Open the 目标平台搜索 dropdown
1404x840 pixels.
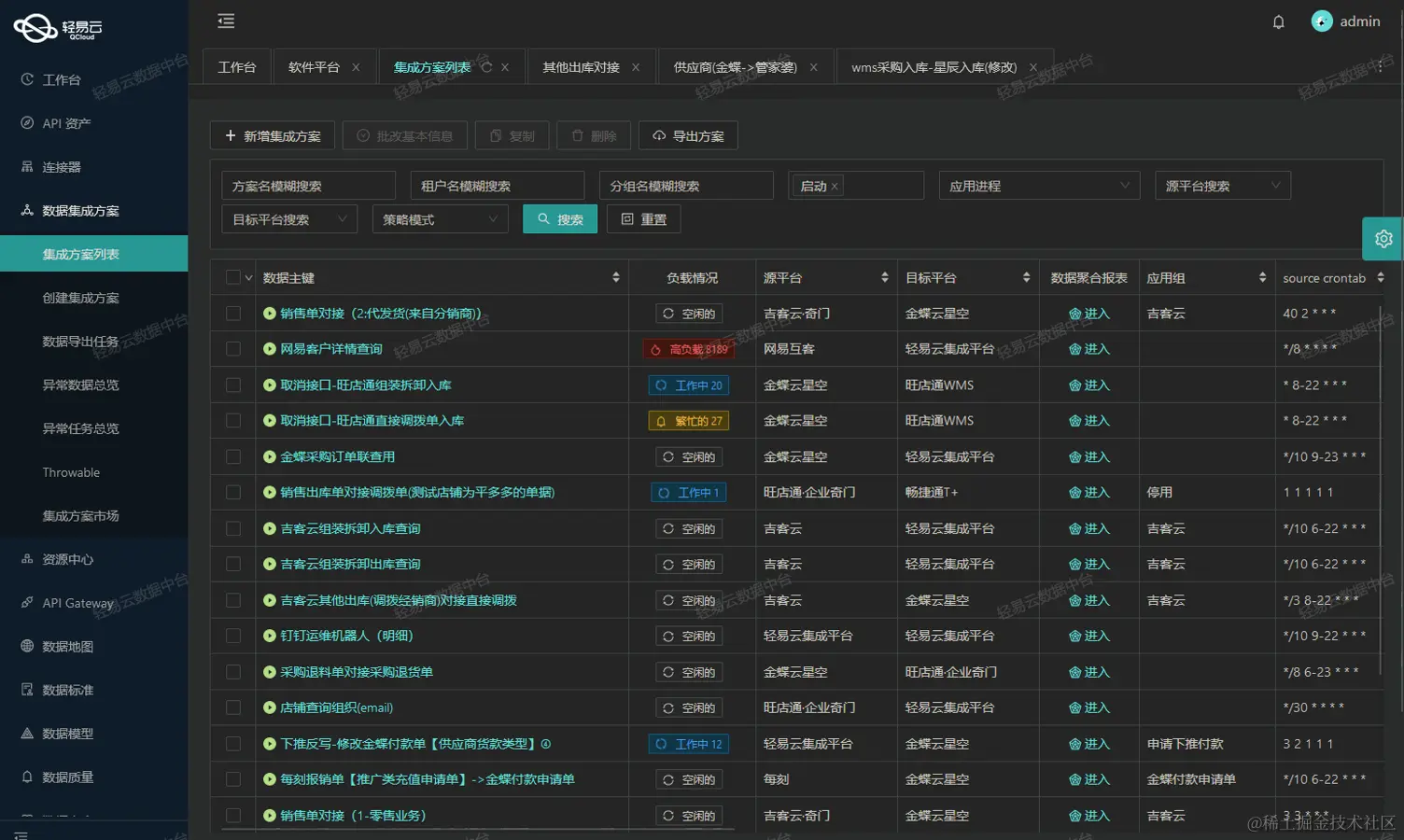tap(288, 218)
